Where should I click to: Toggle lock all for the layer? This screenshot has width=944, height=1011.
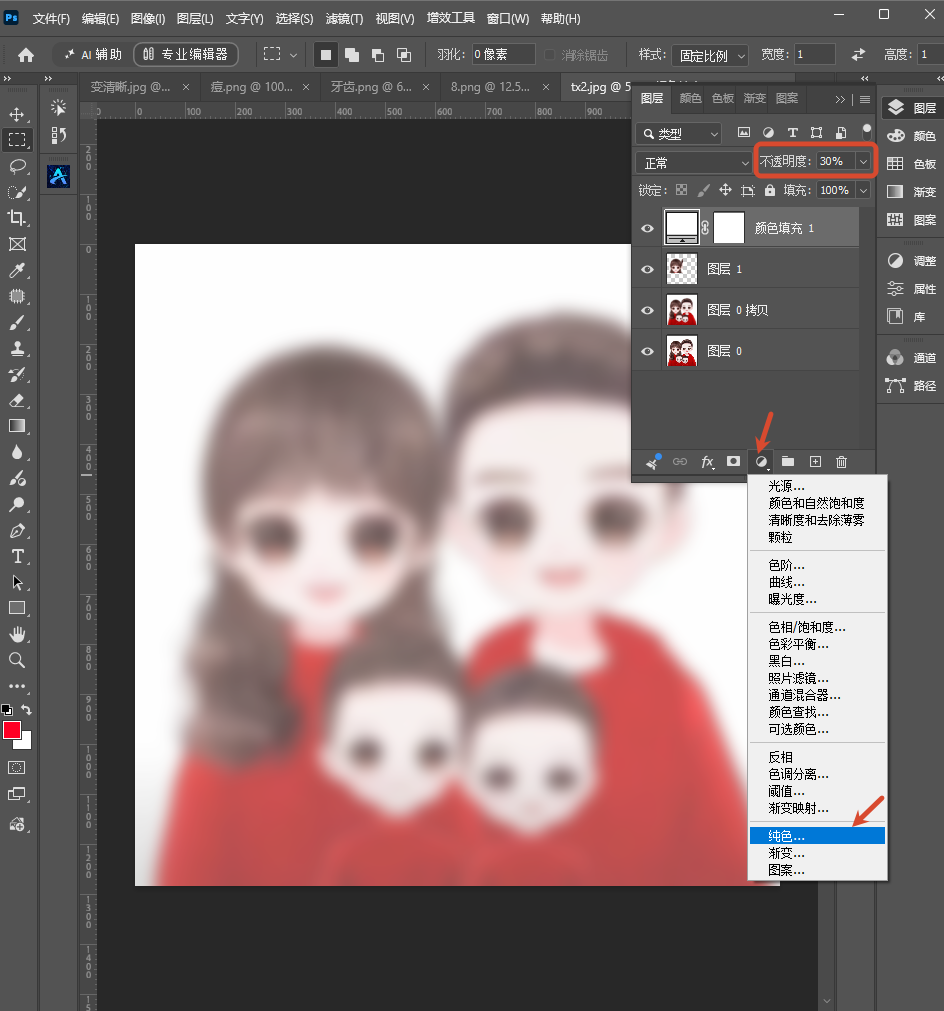click(x=770, y=190)
